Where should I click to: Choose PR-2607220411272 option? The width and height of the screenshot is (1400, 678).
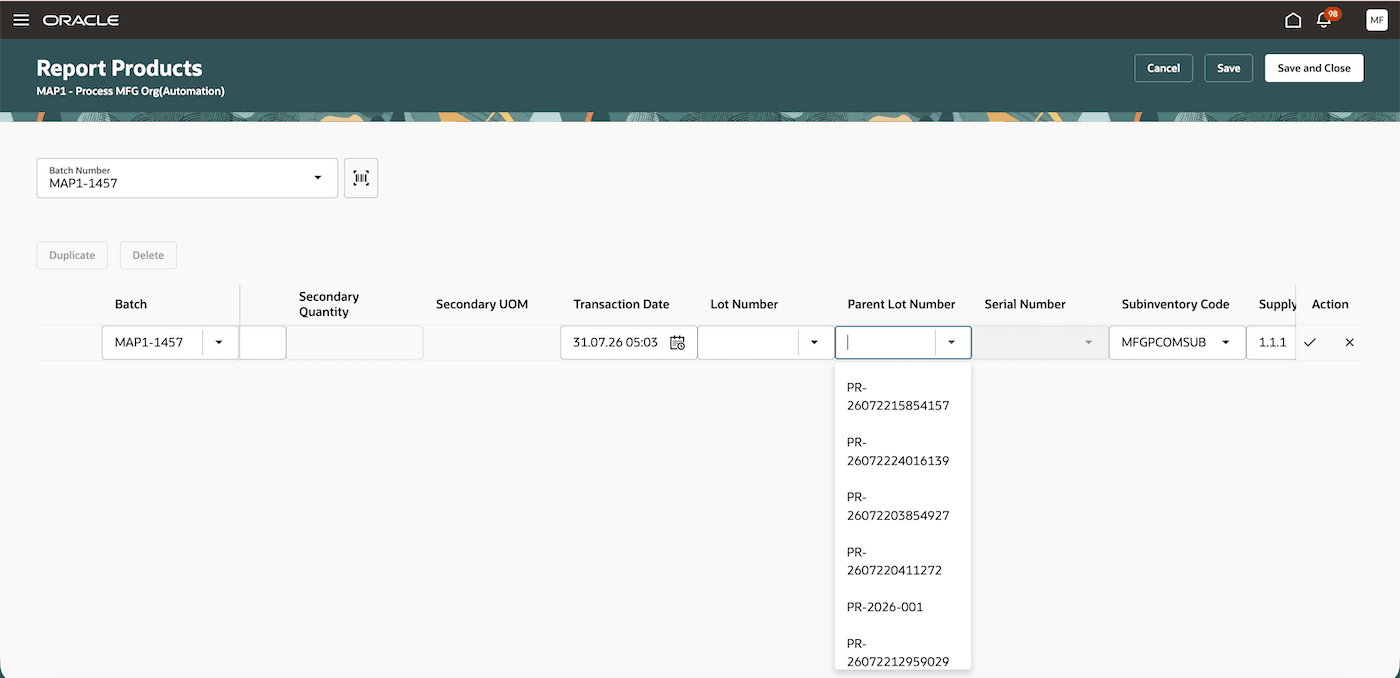click(903, 561)
